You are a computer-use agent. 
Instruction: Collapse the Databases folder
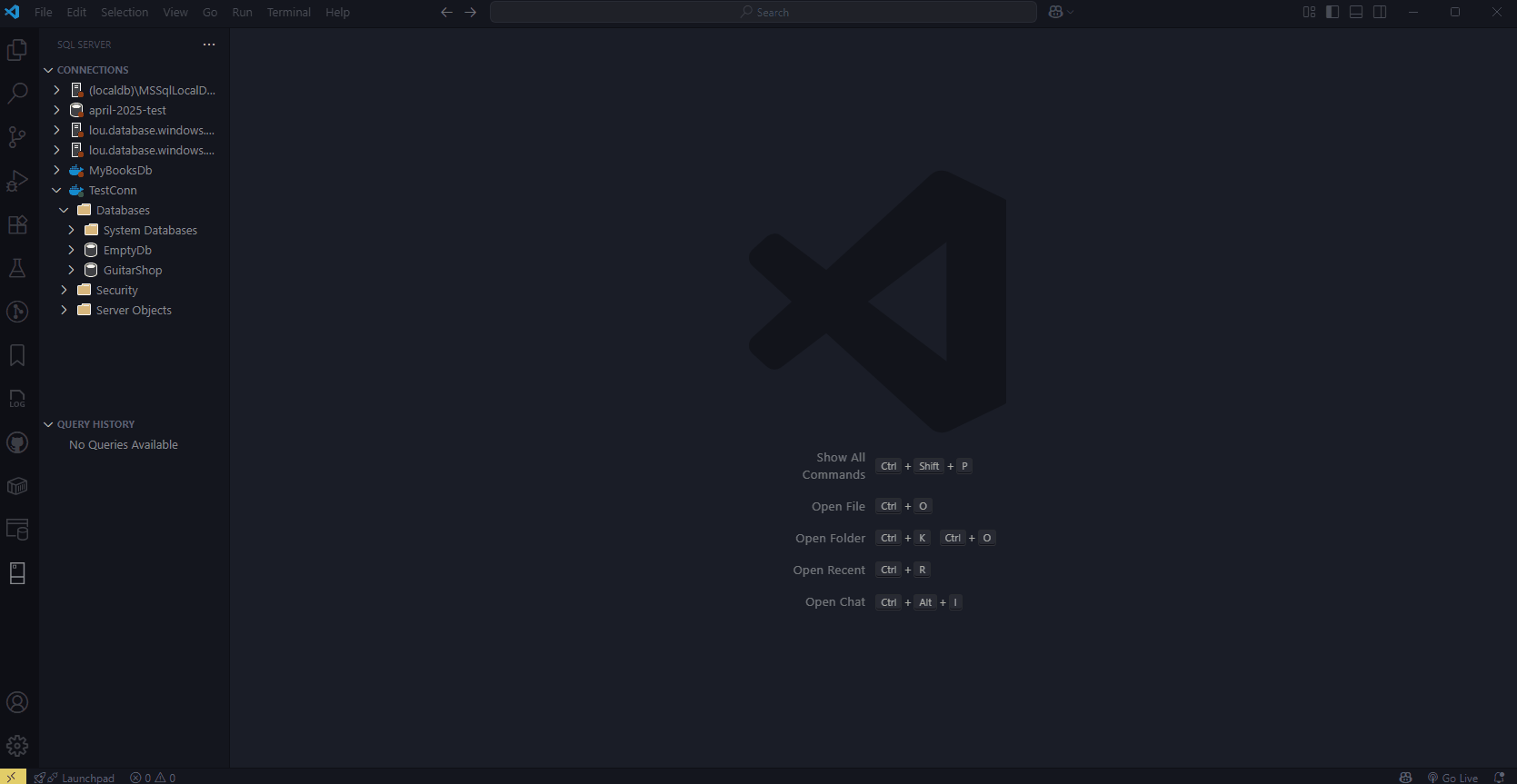(64, 210)
